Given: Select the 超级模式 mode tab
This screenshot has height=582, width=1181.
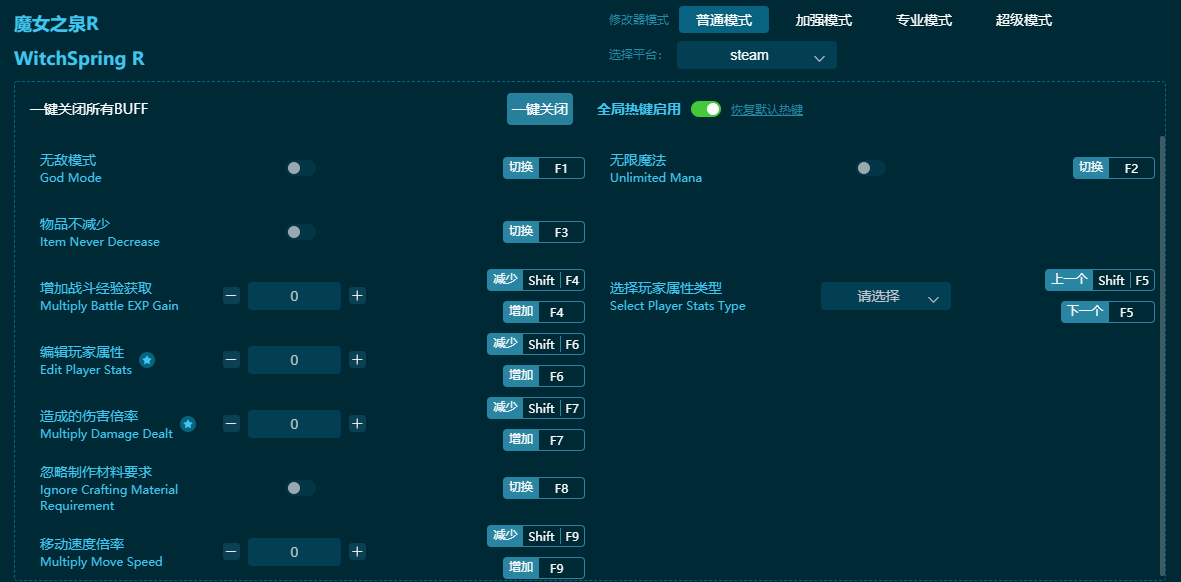Looking at the screenshot, I should point(1023,20).
